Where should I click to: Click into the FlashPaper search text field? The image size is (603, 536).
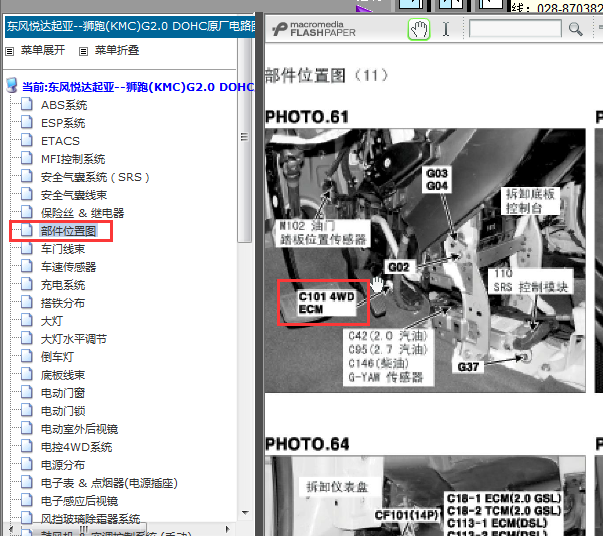pos(515,29)
